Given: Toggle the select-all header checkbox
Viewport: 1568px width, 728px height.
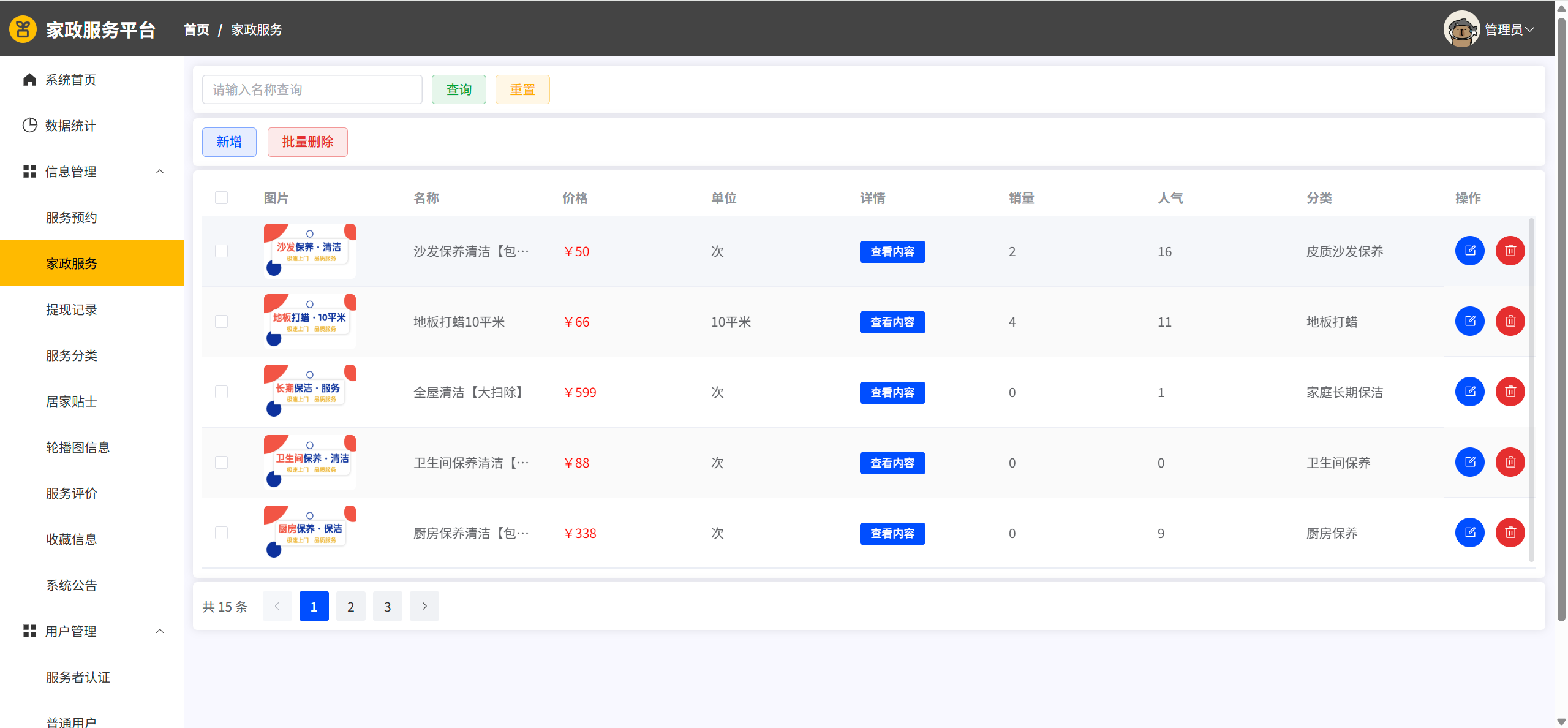Looking at the screenshot, I should pos(221,197).
